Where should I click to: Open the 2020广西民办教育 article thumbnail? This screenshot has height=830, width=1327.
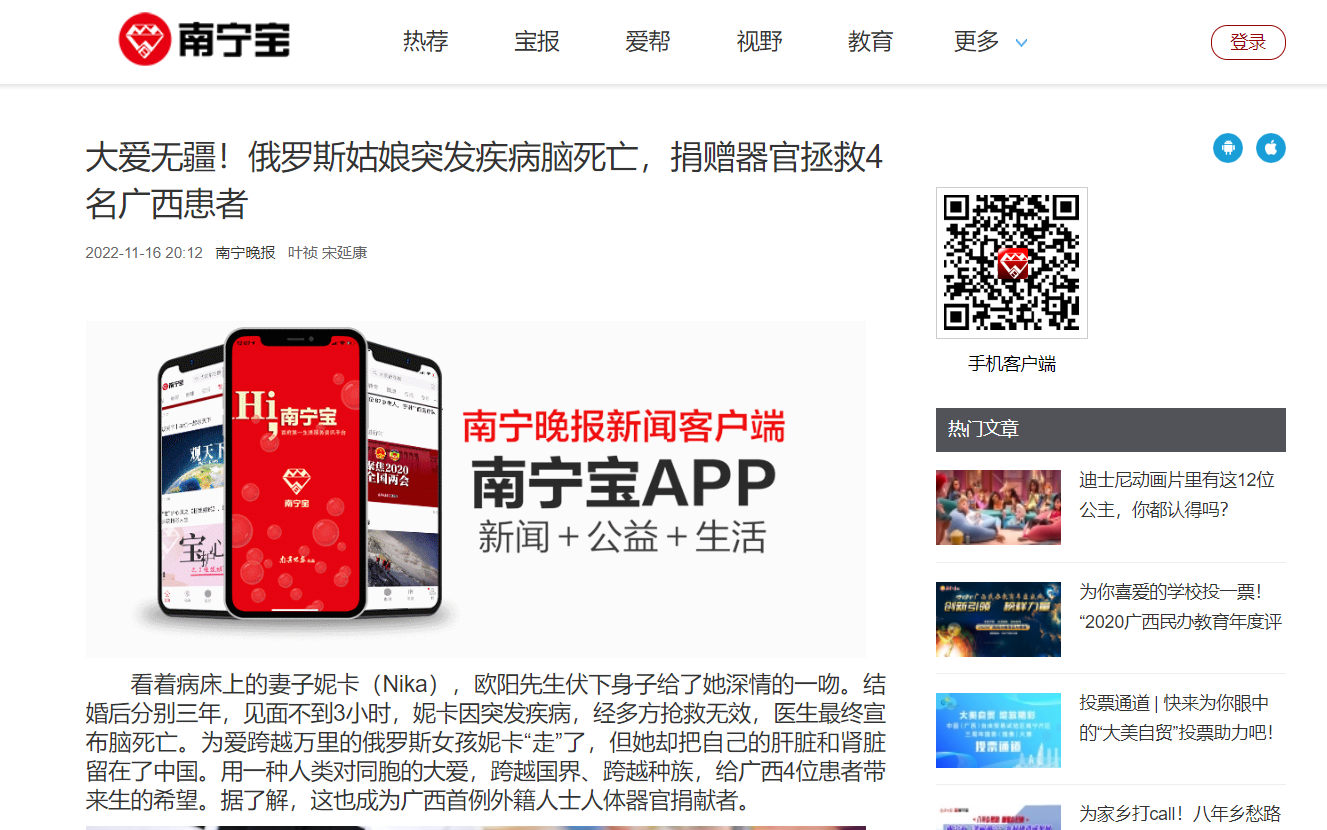click(998, 619)
